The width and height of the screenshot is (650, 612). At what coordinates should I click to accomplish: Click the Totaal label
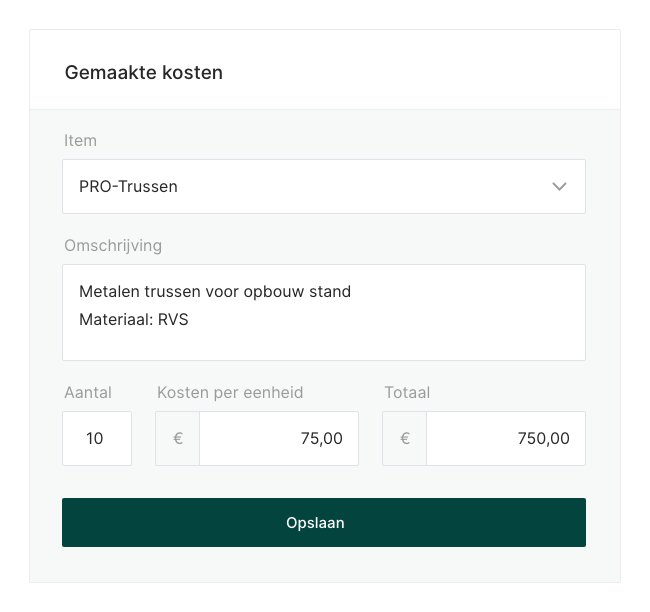(407, 393)
